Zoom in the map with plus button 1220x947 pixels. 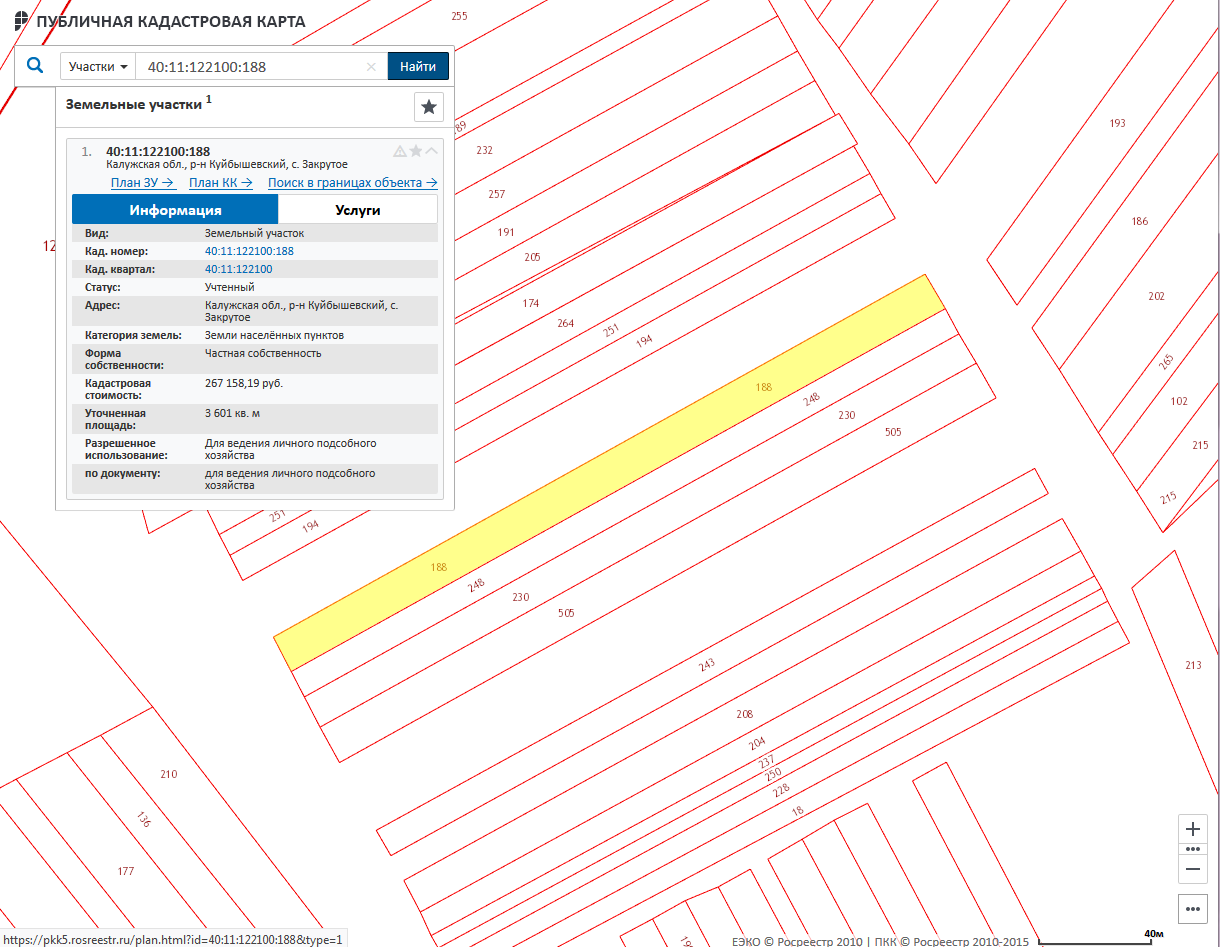[1192, 830]
